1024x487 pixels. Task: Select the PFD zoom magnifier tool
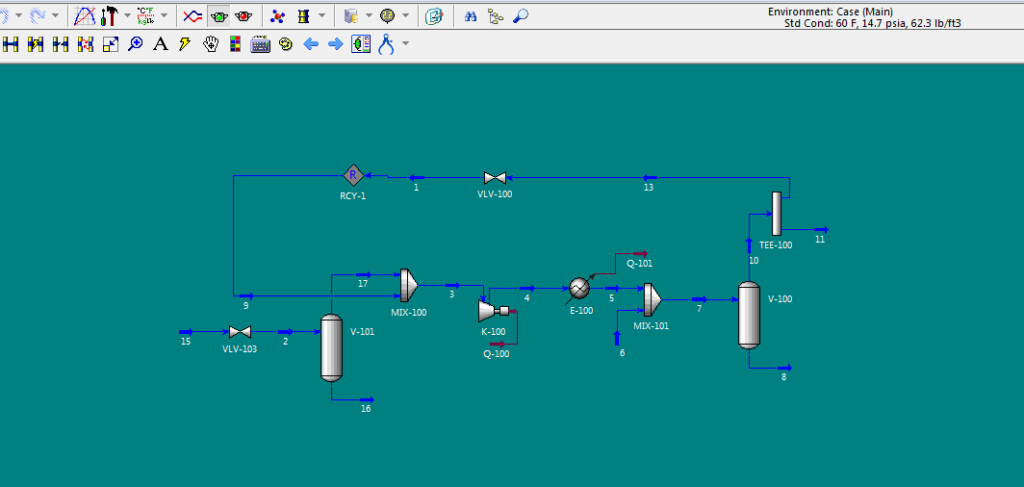coord(135,44)
